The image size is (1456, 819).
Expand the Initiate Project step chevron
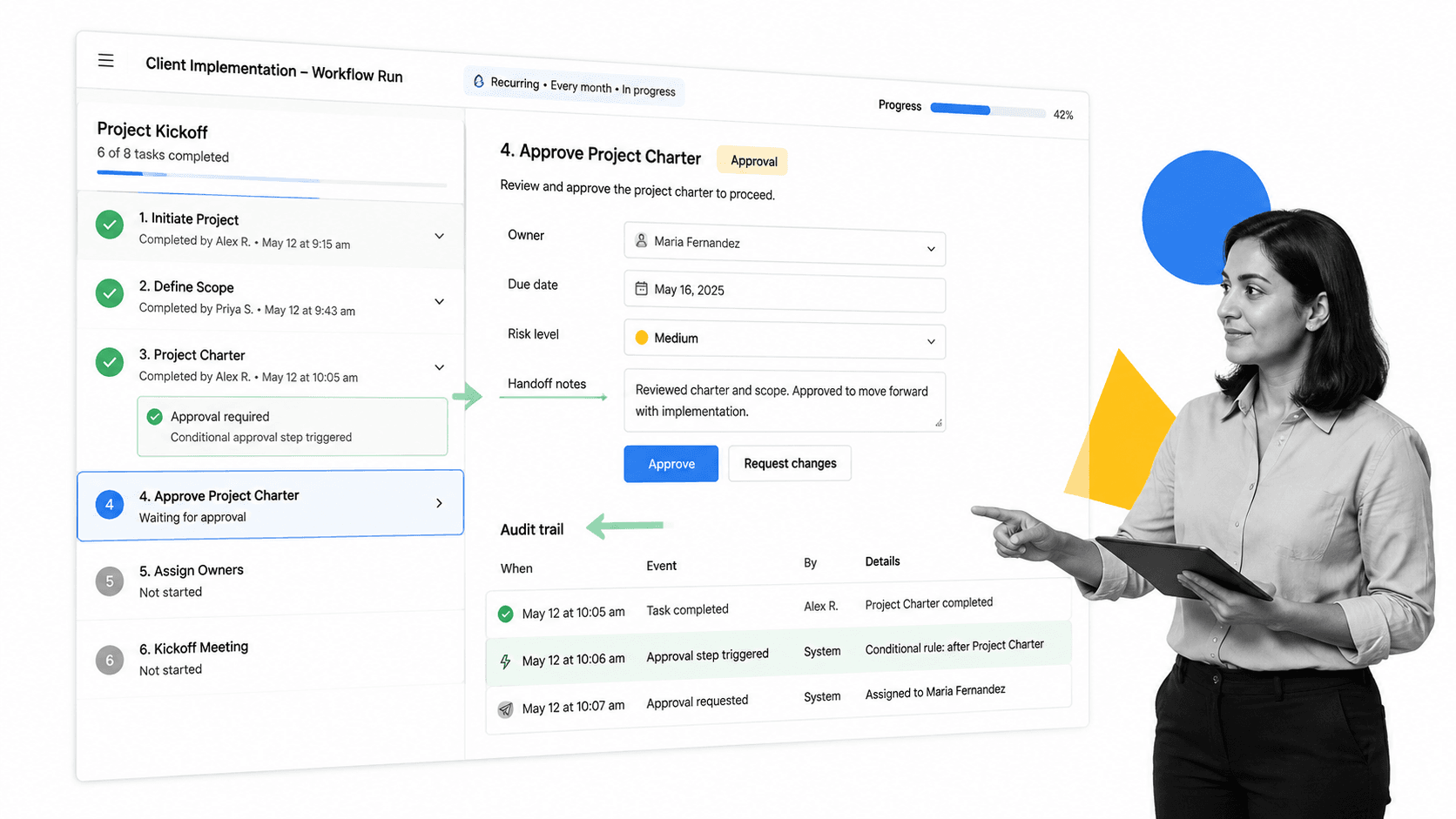click(x=440, y=236)
